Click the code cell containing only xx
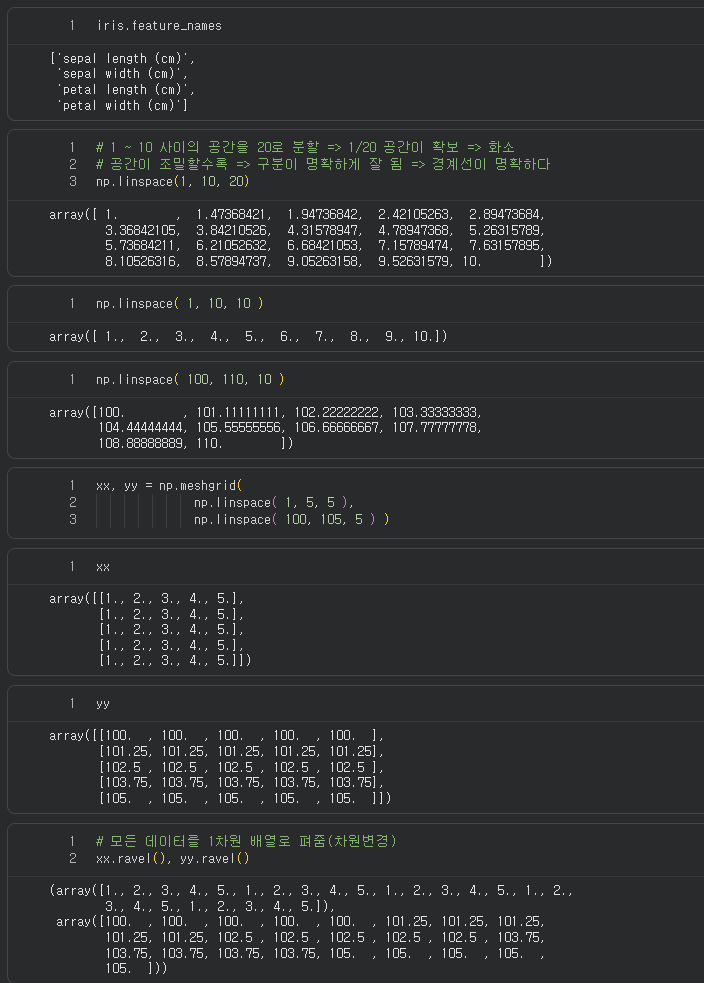This screenshot has height=983, width=704. pos(103,567)
